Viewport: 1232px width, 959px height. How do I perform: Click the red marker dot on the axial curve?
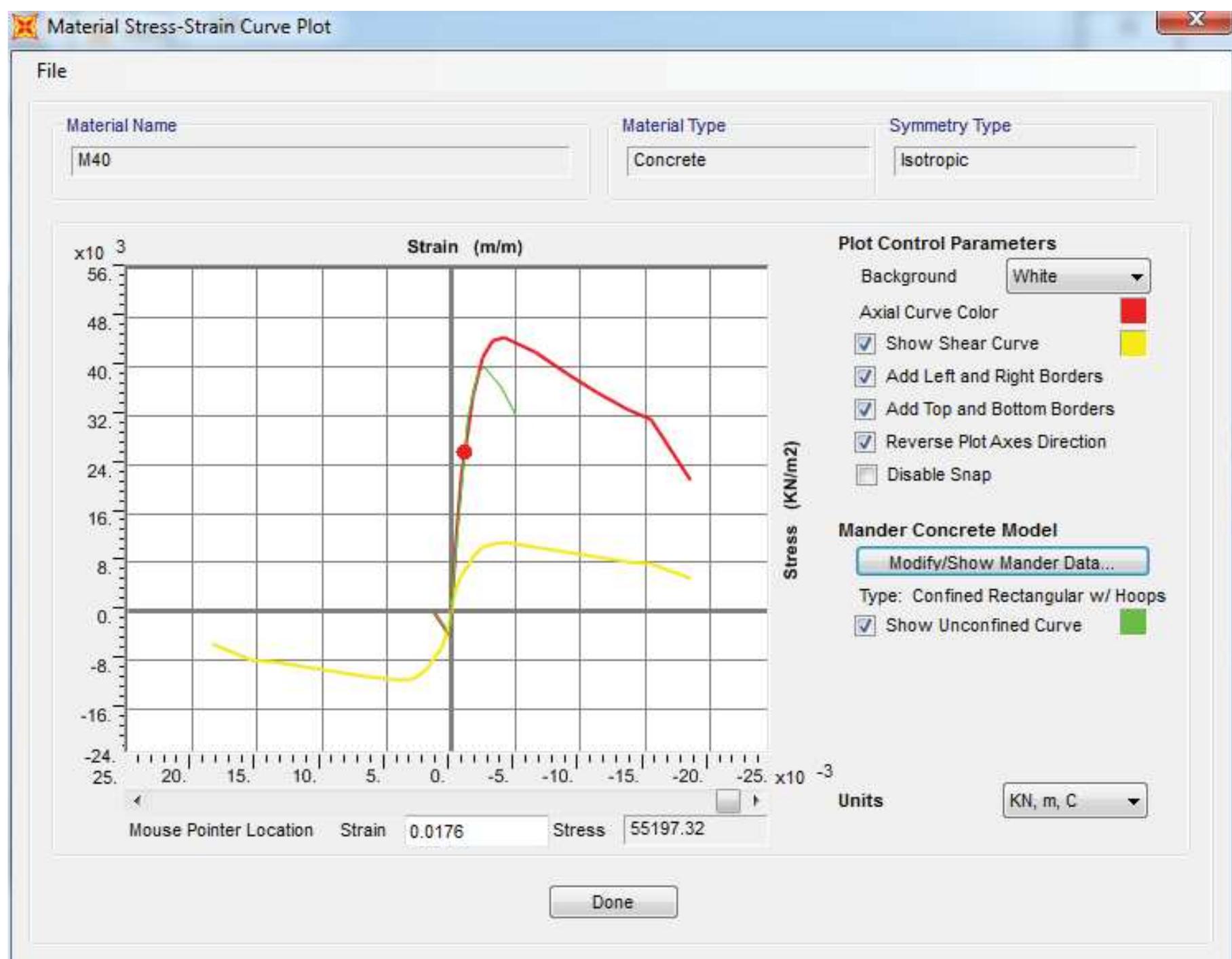[464, 452]
